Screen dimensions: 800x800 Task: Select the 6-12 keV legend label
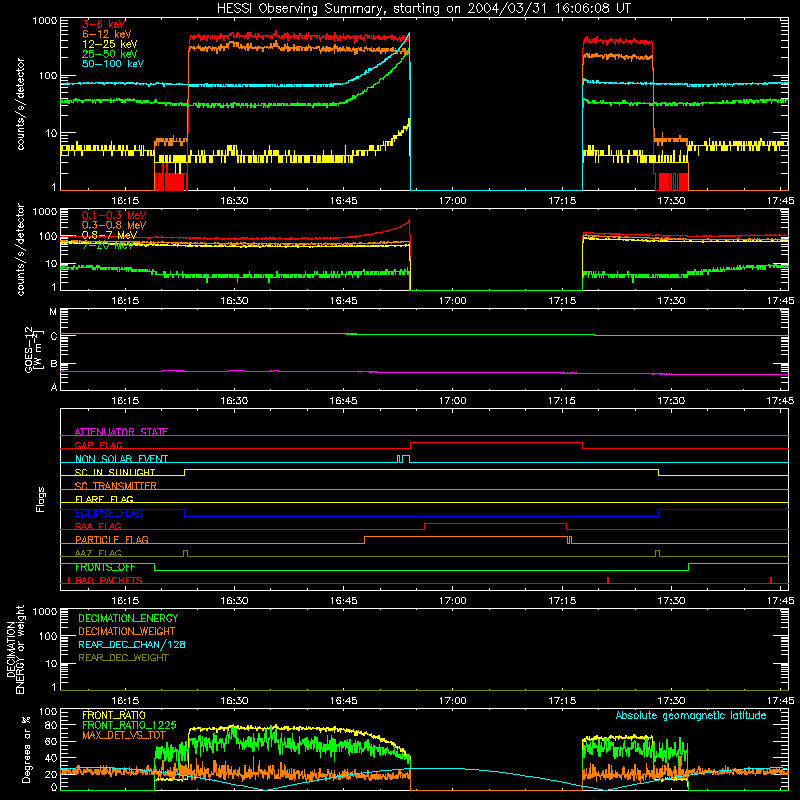click(106, 34)
